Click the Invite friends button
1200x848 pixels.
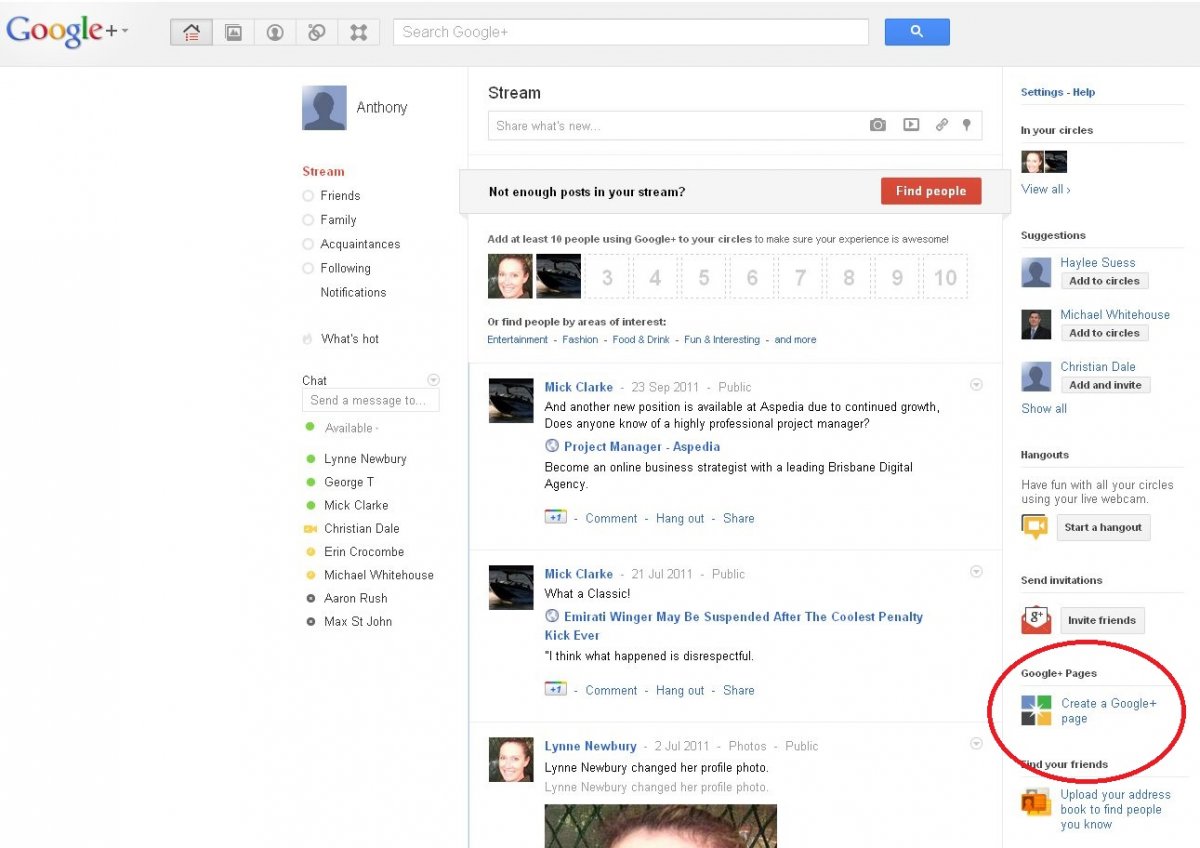(x=1102, y=620)
